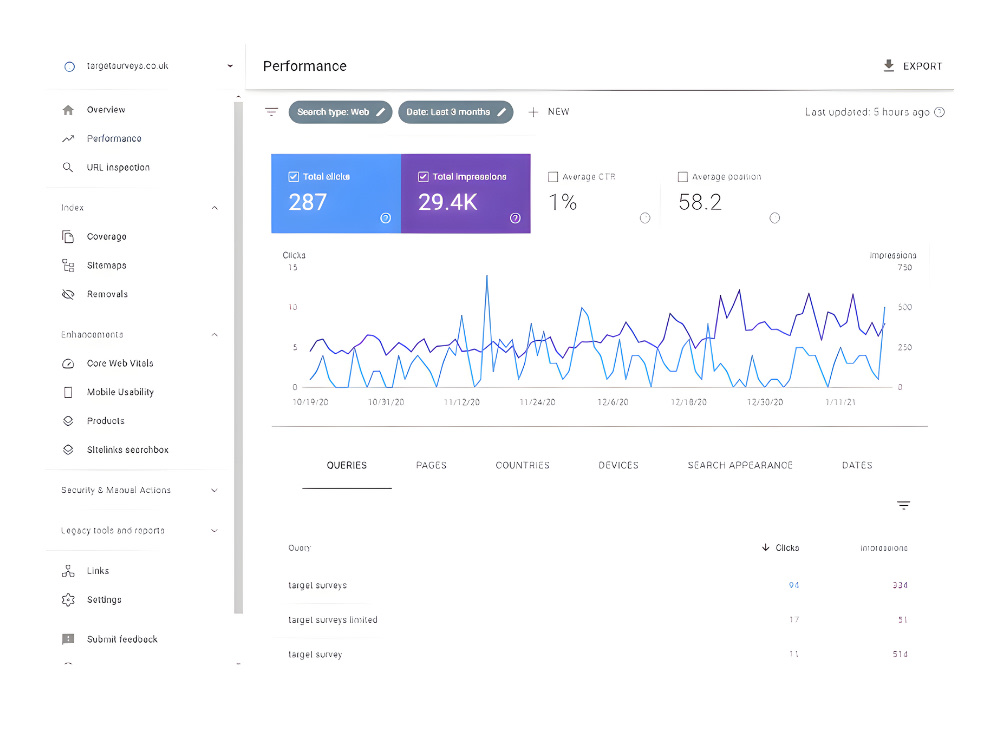This screenshot has width=1000, height=750.
Task: Click the 58.2 average position value
Action: [x=700, y=202]
